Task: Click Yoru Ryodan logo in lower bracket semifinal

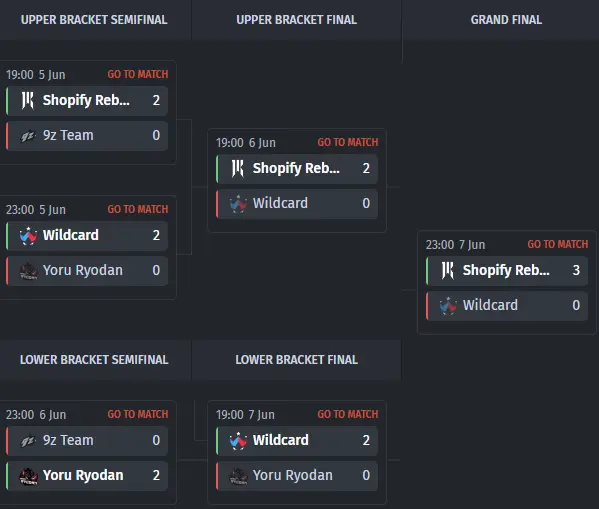Action: 28,476
